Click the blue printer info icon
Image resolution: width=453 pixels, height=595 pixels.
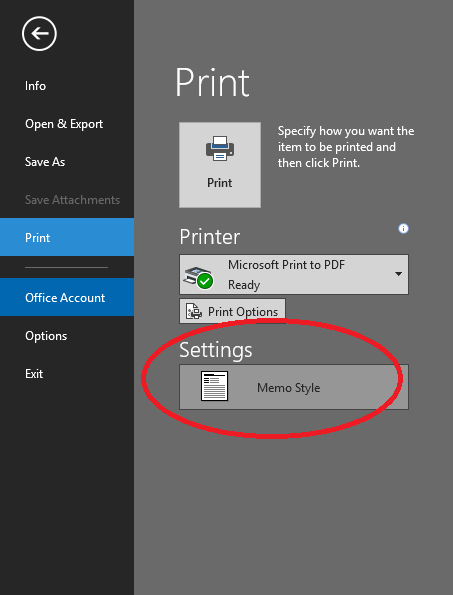point(403,228)
